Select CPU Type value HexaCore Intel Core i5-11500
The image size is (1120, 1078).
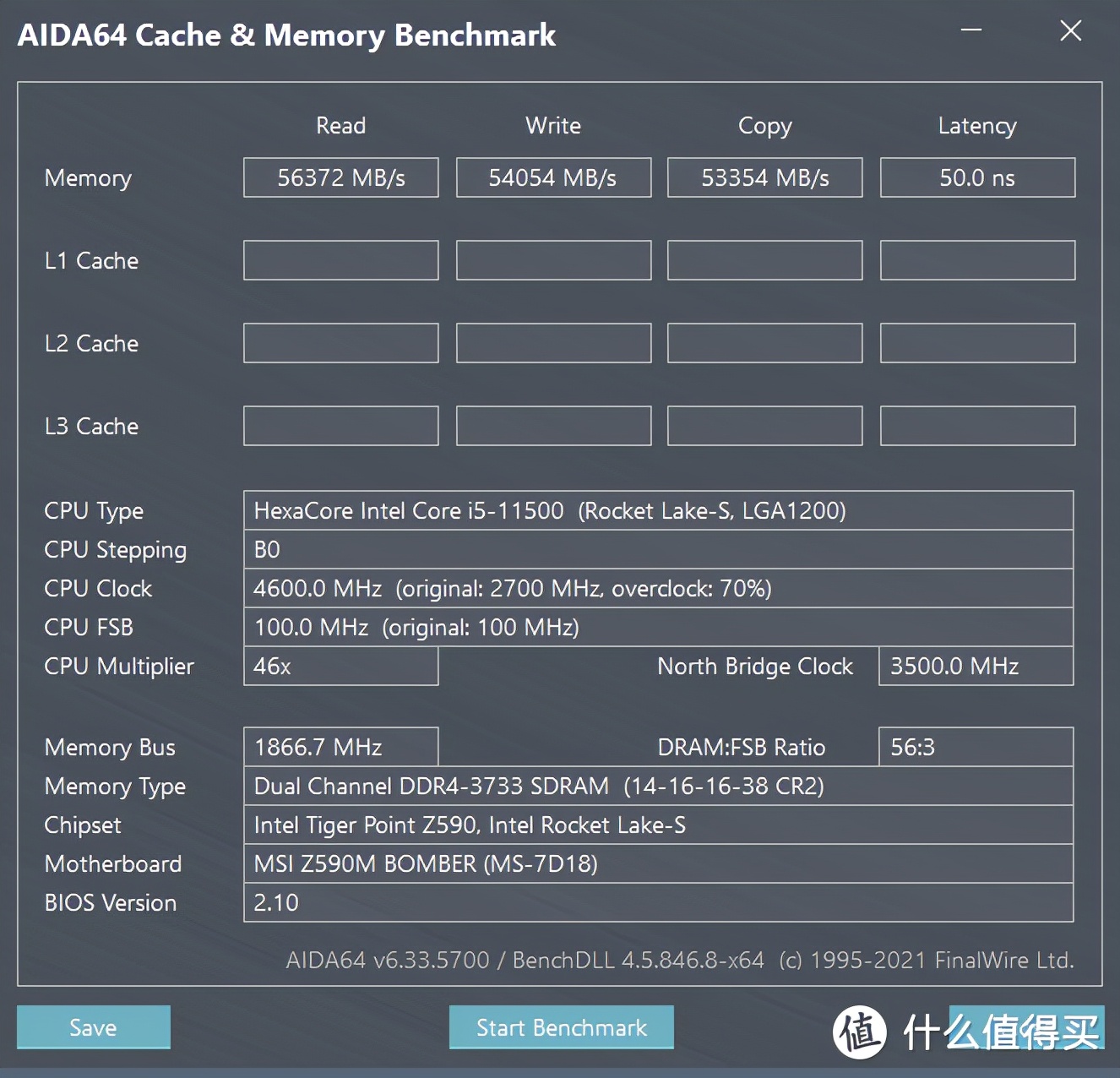click(x=659, y=510)
